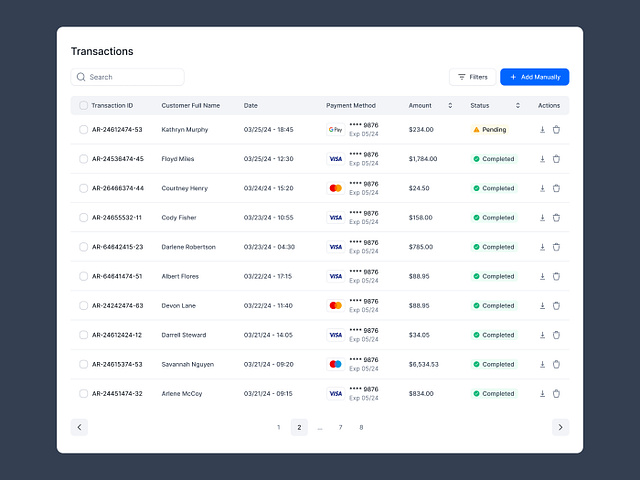
Task: Open the Filters options
Action: pos(472,77)
